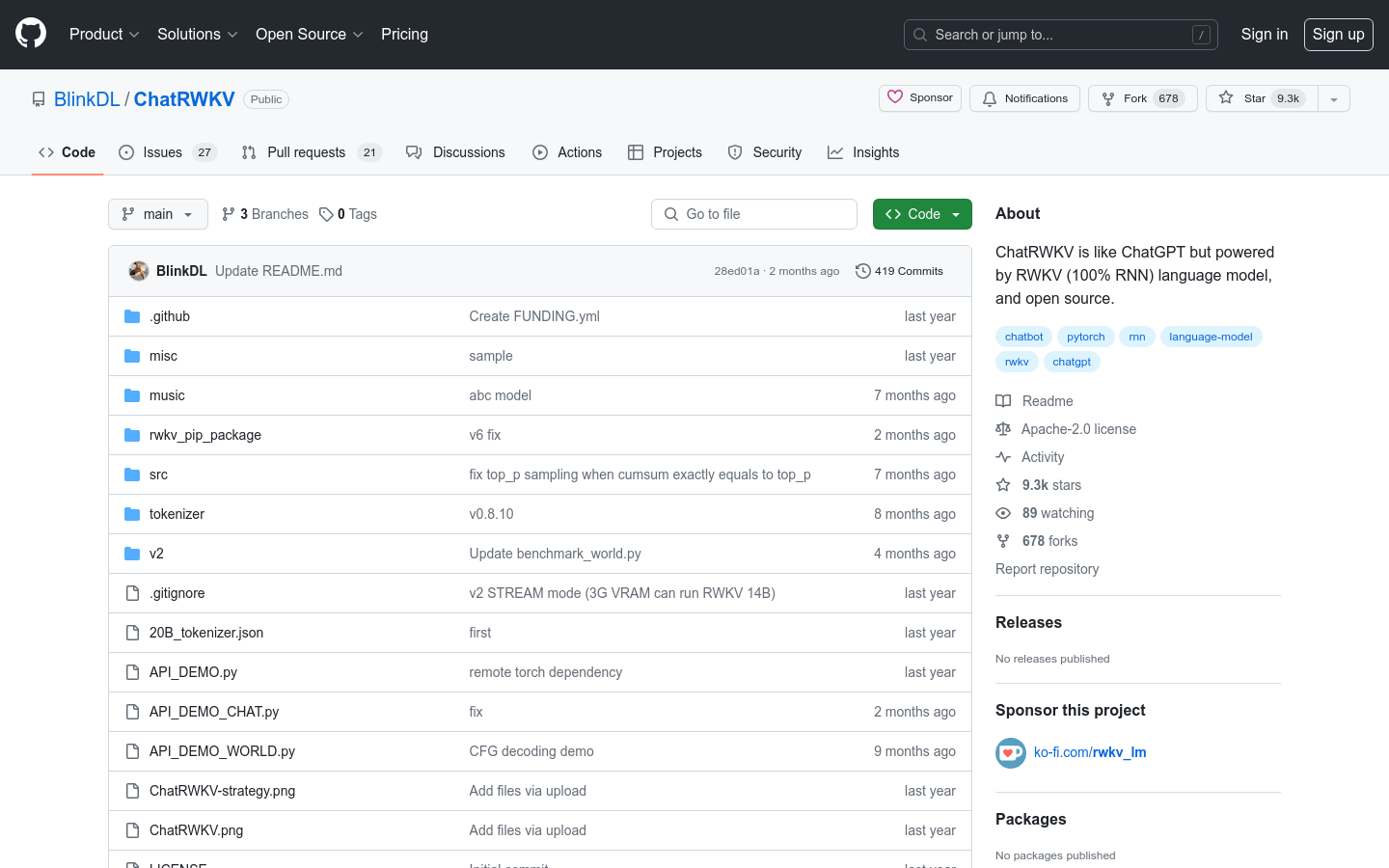Fork the repository with the Fork button
This screenshot has width=1389, height=868.
[x=1142, y=98]
